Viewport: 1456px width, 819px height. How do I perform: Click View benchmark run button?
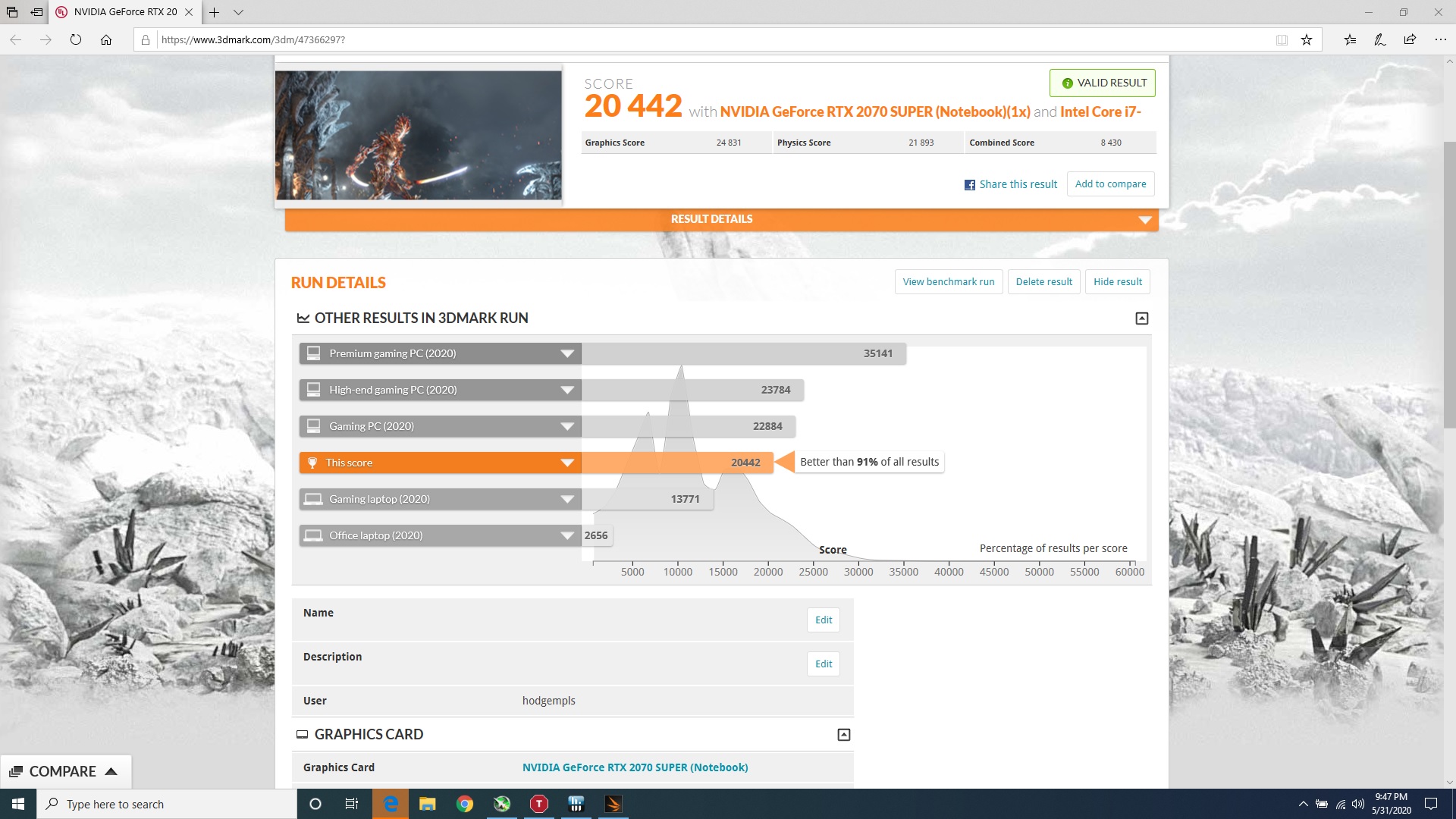pos(949,281)
